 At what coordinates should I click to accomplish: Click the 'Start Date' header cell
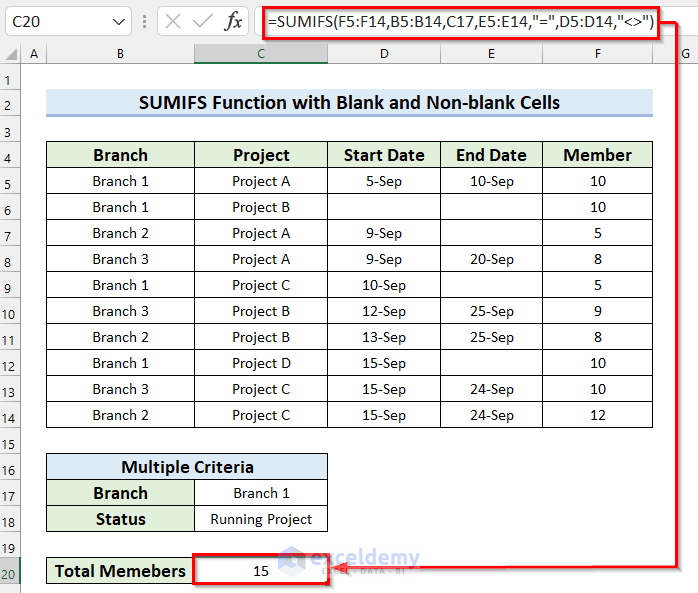[384, 155]
